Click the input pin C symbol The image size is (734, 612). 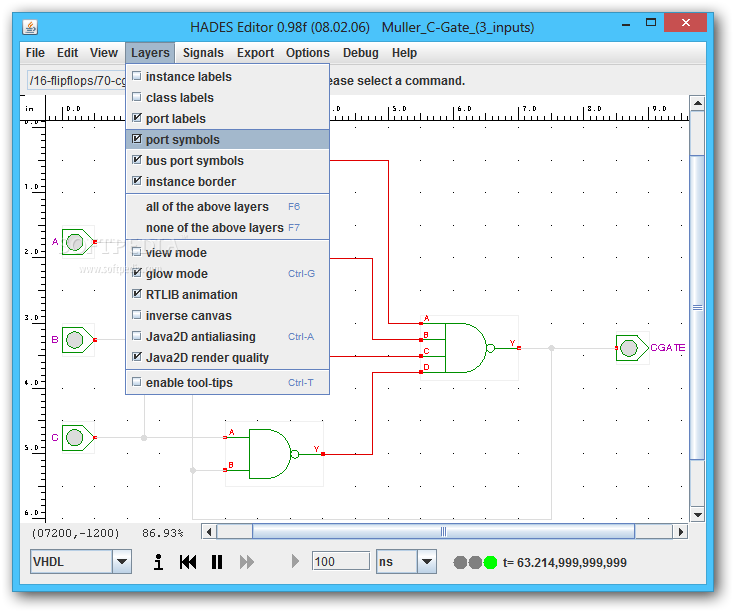coord(78,438)
